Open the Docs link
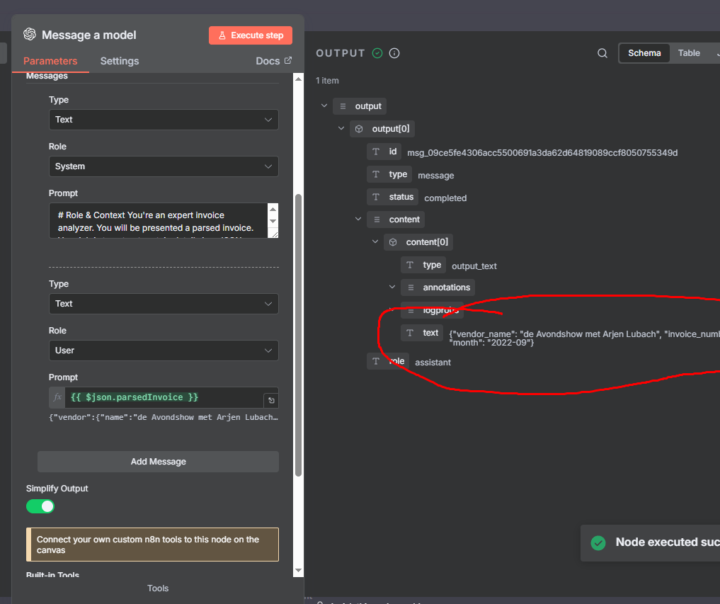This screenshot has height=604, width=720. (x=273, y=61)
